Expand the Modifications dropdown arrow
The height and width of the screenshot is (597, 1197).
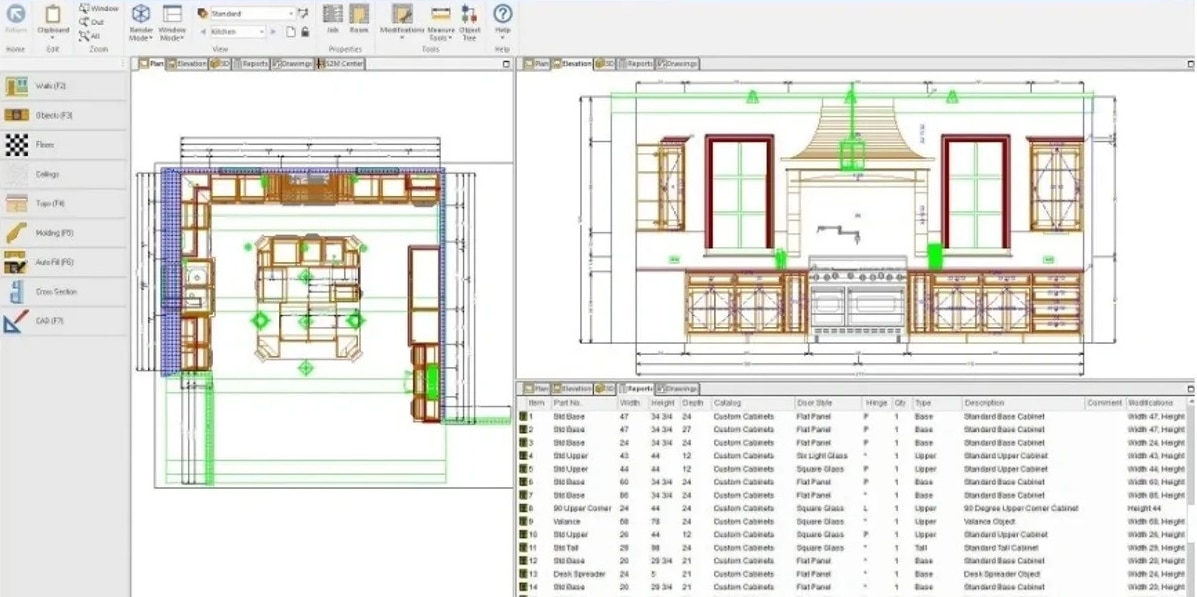click(x=402, y=38)
